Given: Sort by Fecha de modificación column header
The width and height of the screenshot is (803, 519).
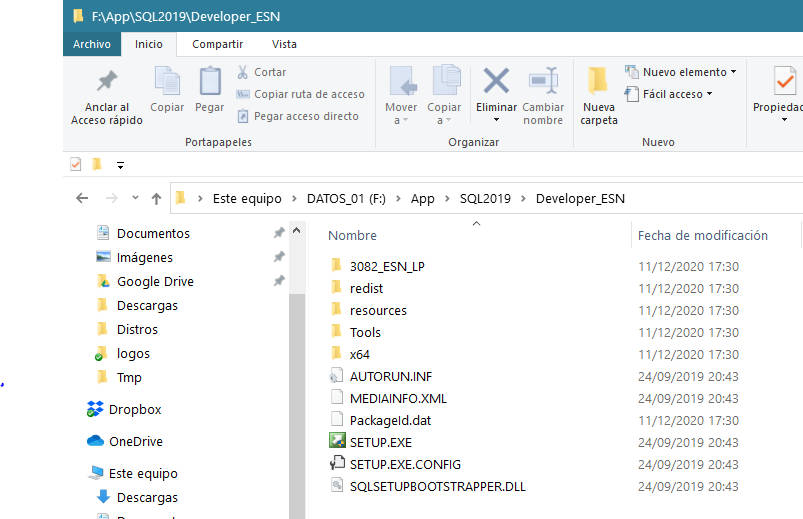Looking at the screenshot, I should (703, 236).
